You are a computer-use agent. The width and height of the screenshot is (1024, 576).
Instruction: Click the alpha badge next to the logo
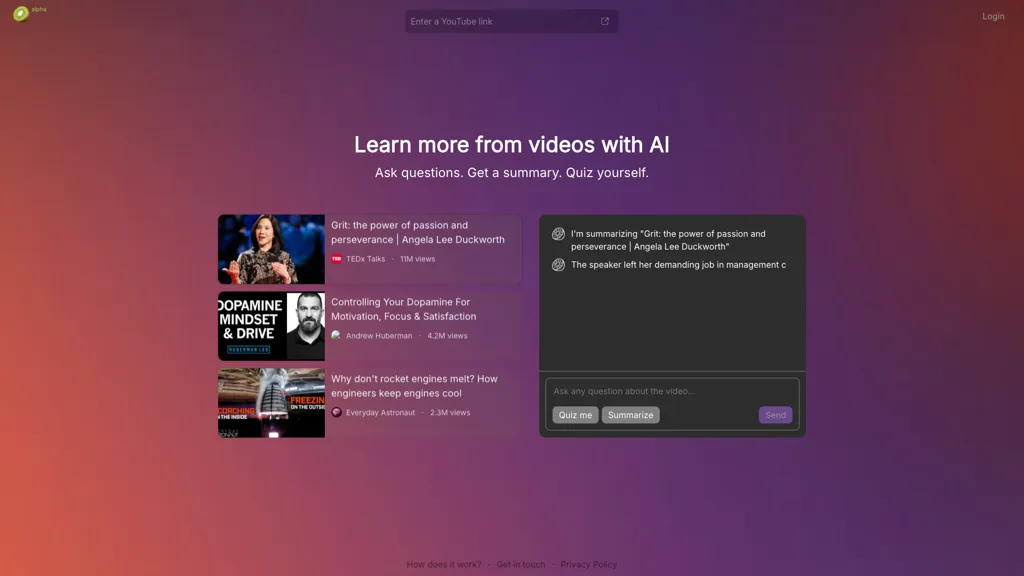(x=37, y=10)
